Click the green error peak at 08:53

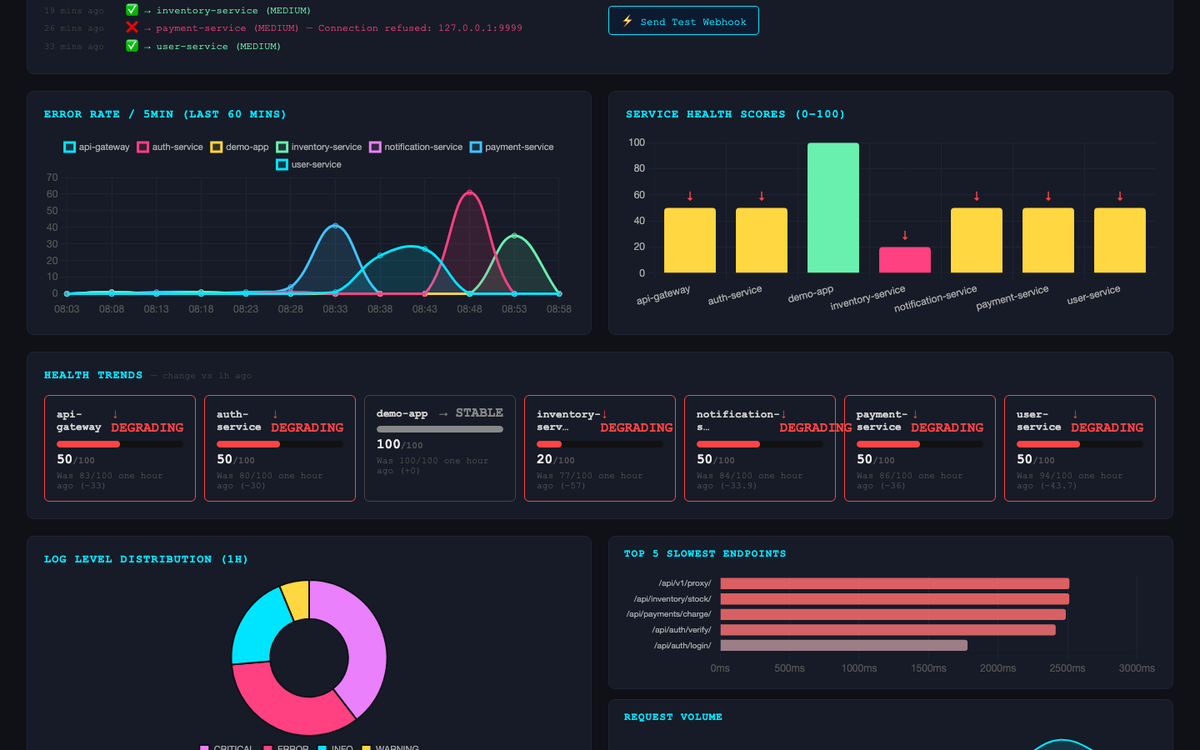click(514, 236)
